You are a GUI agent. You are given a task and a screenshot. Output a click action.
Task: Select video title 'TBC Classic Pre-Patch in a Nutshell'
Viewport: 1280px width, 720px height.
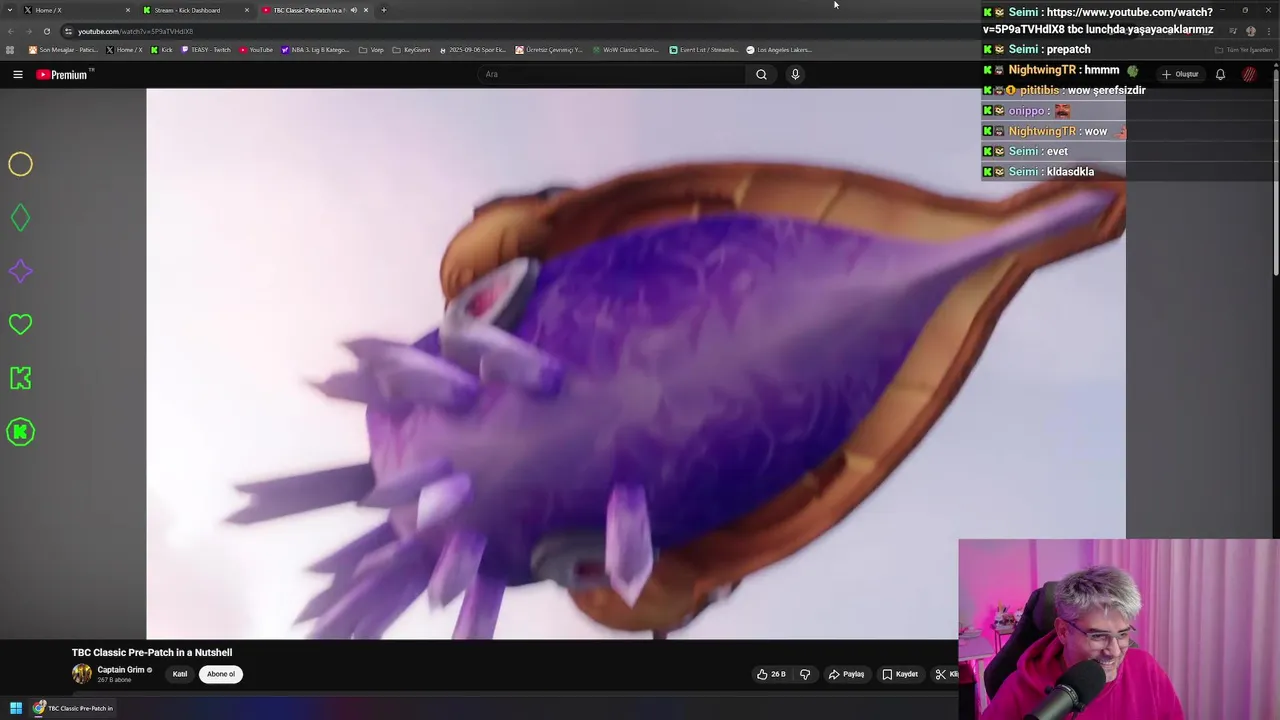(152, 652)
